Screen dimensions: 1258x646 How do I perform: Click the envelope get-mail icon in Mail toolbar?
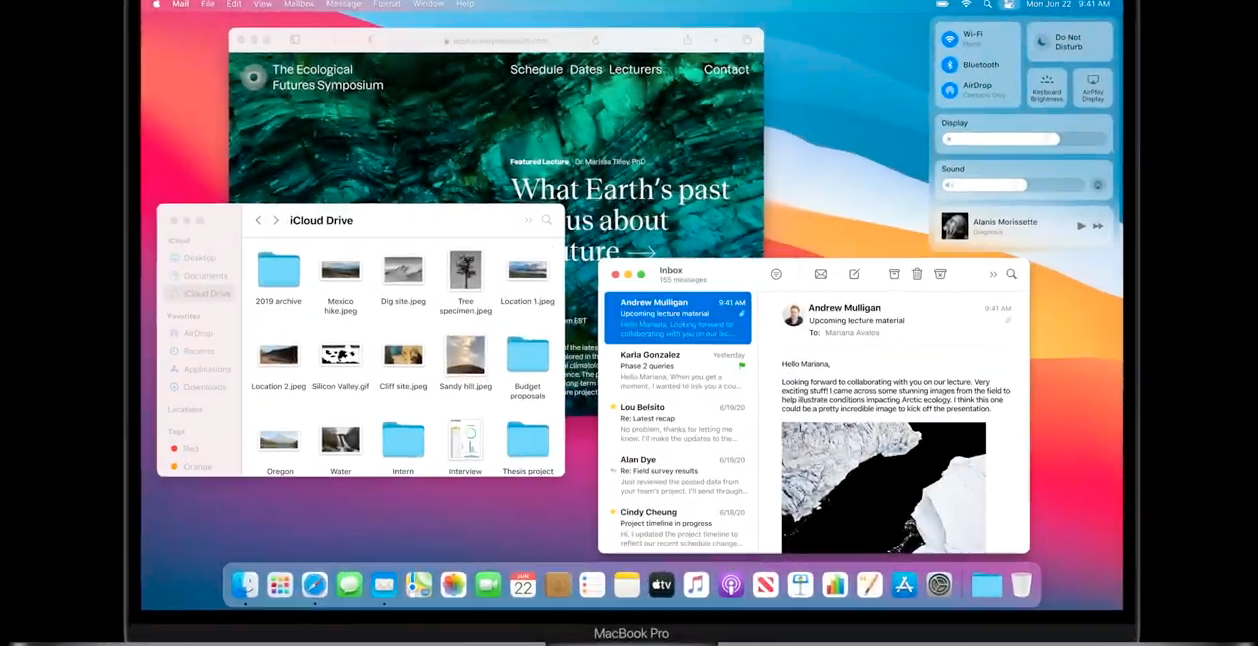(x=821, y=274)
